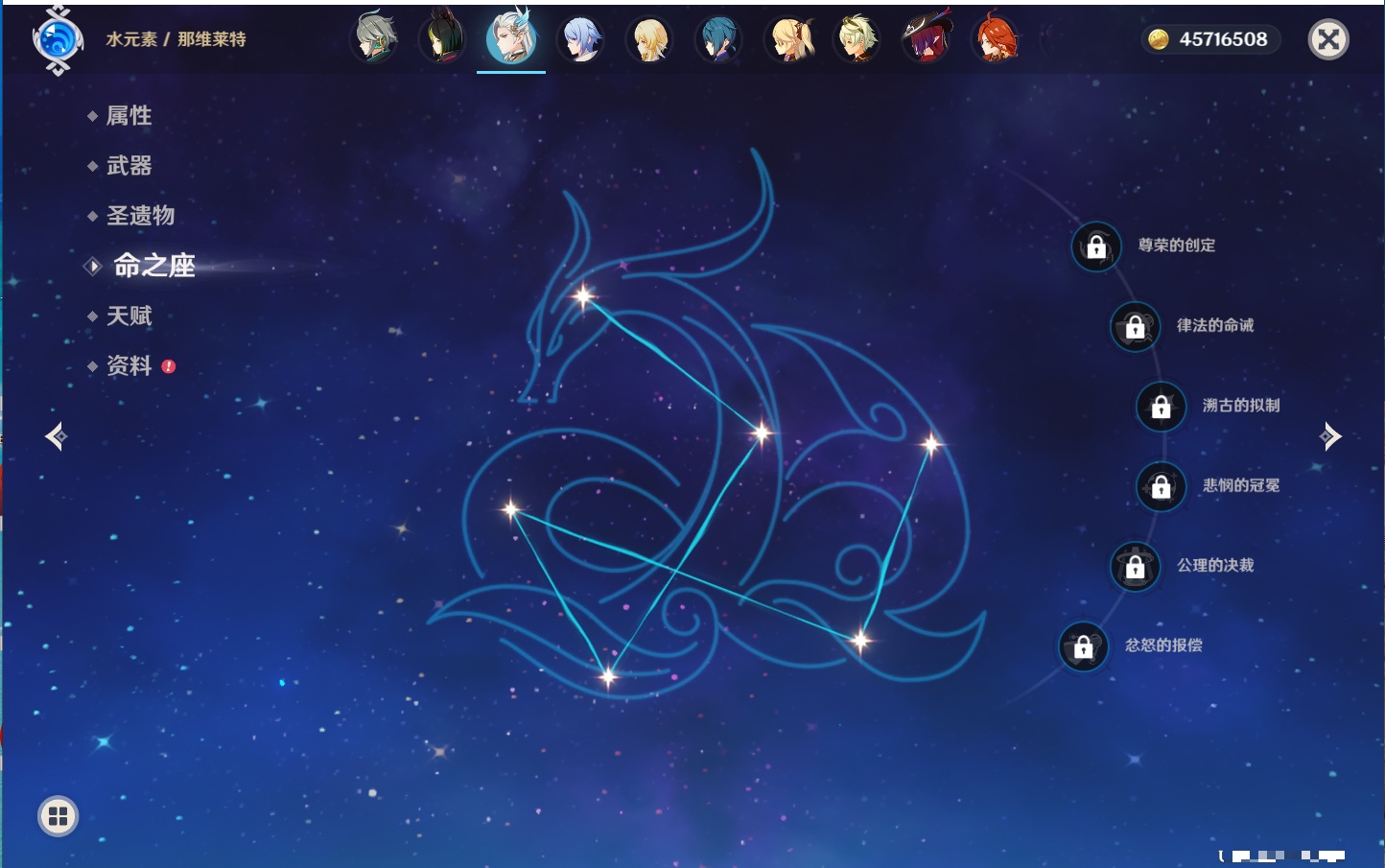Select the black-and-green-haired character avatar
Viewport: 1385px width, 868px height.
pyautogui.click(x=443, y=39)
